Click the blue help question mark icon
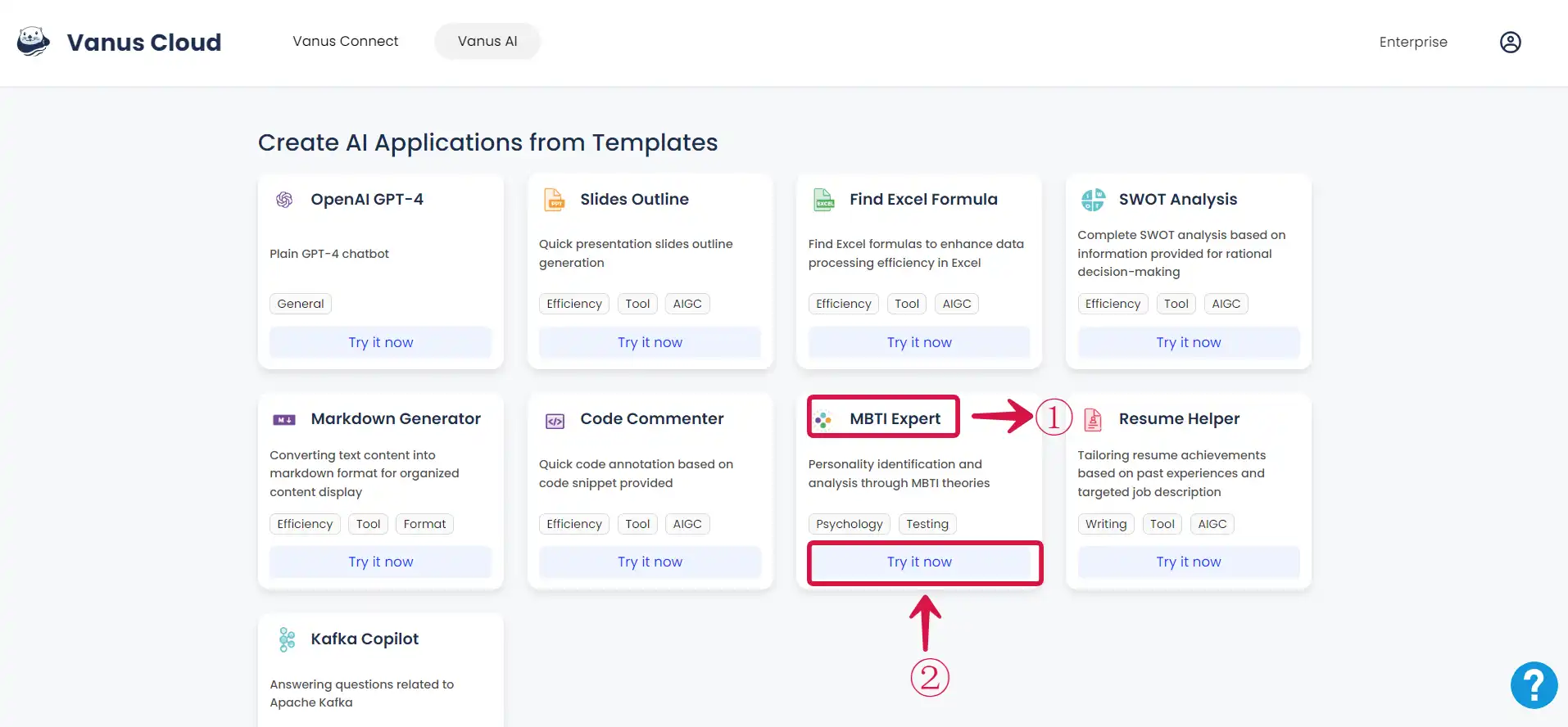The height and width of the screenshot is (727, 1568). point(1534,685)
